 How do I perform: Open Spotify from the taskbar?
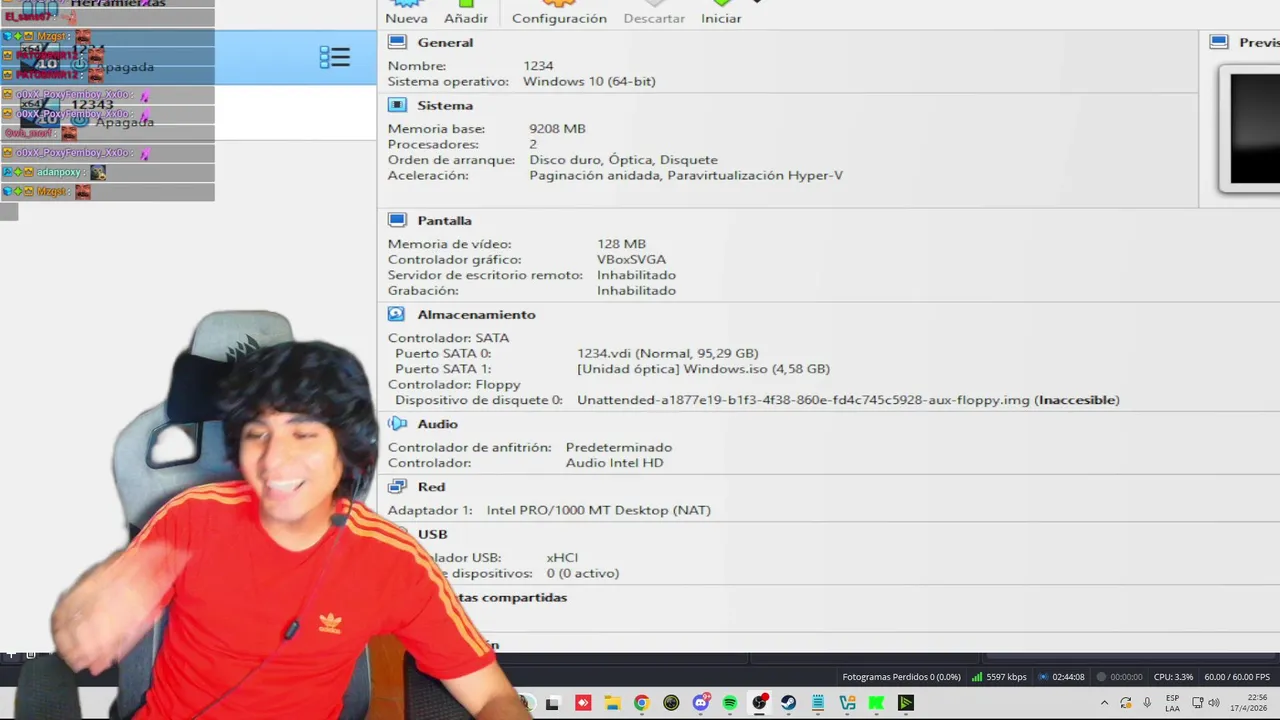coord(729,703)
